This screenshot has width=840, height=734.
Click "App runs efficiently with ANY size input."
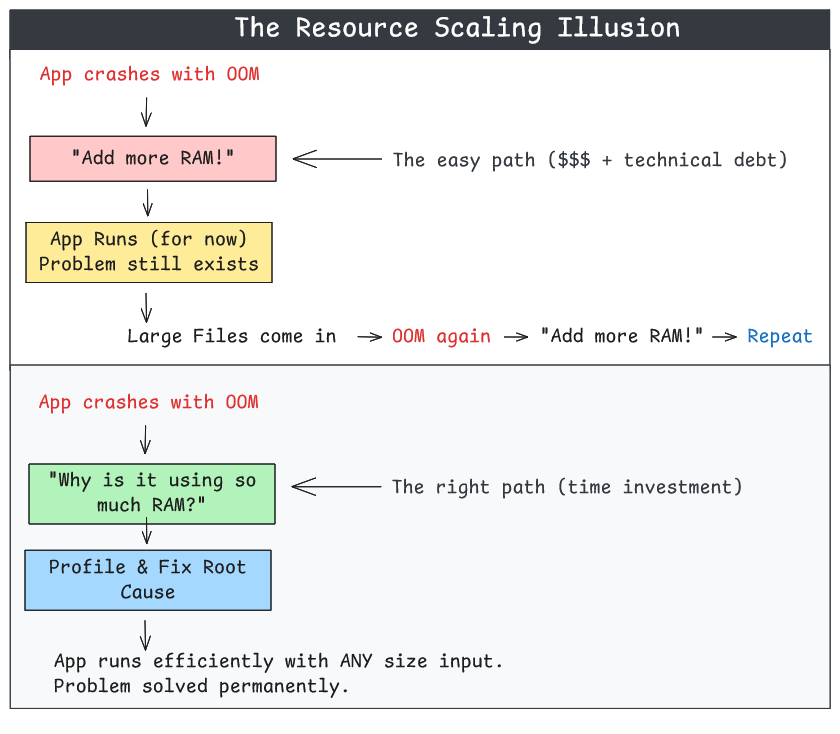277,661
